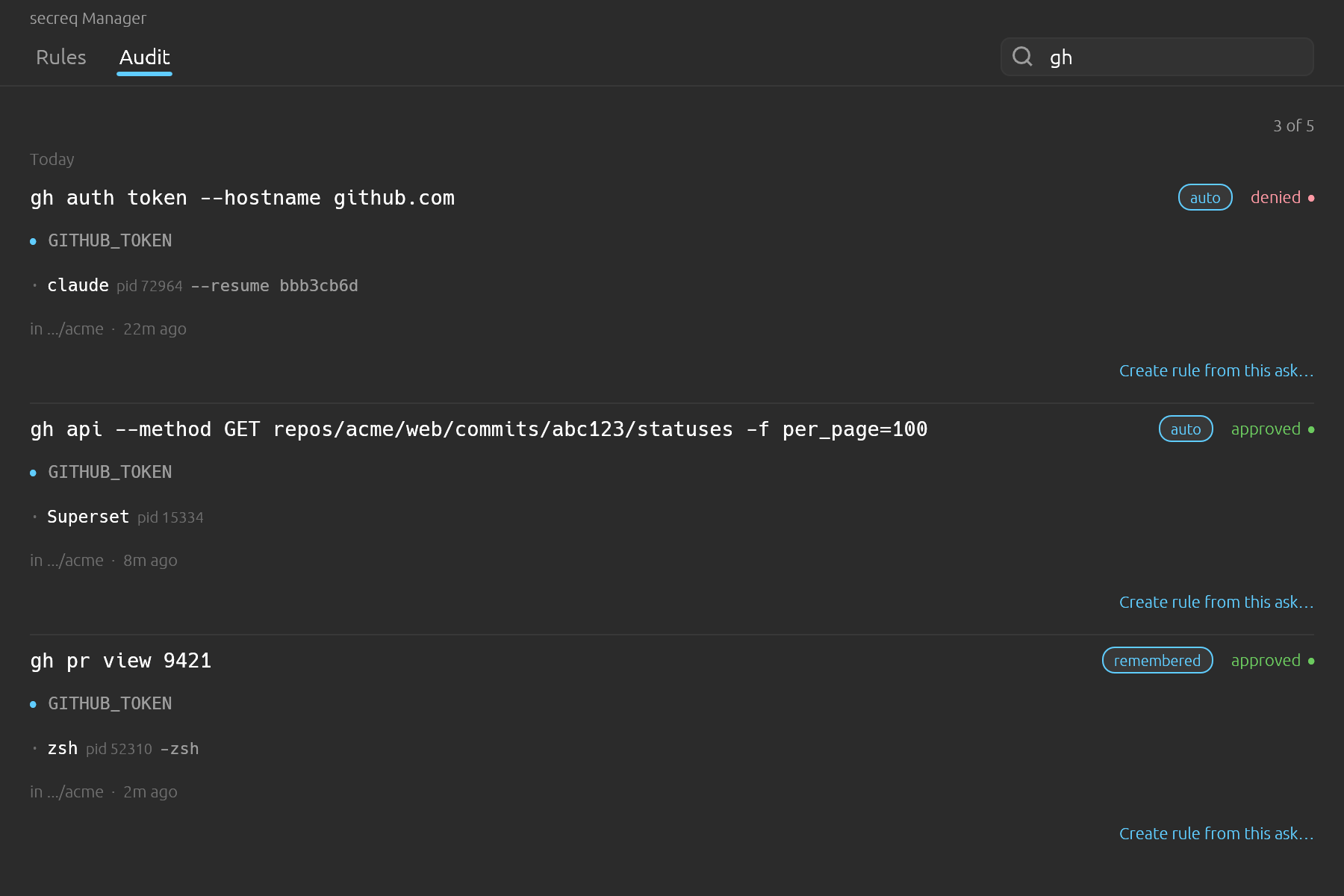This screenshot has width=1344, height=896.
Task: Select the command "gh auth token --hostname github.com"
Action: 243,198
